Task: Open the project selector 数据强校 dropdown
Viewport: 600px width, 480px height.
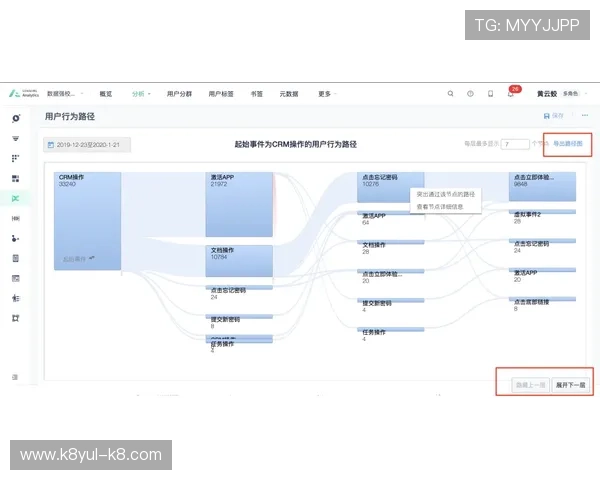Action: tap(65, 93)
